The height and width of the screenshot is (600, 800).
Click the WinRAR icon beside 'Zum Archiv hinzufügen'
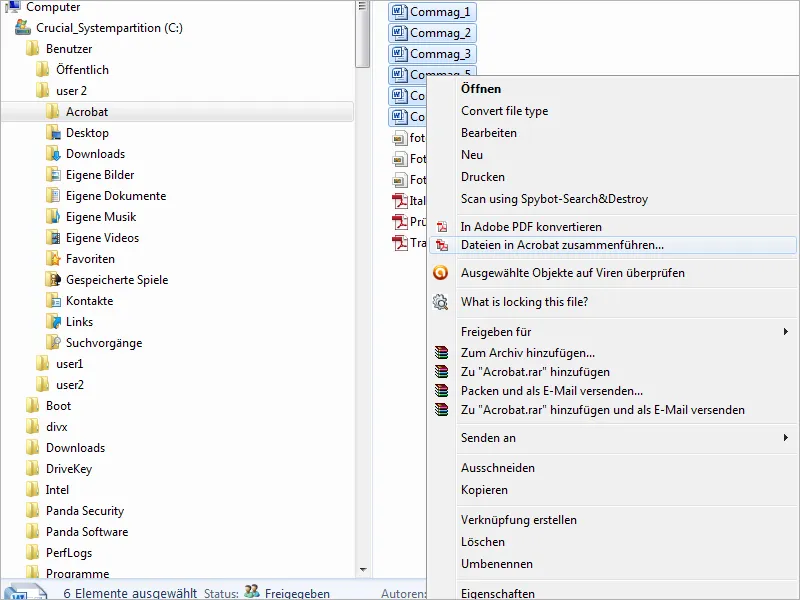pos(441,353)
